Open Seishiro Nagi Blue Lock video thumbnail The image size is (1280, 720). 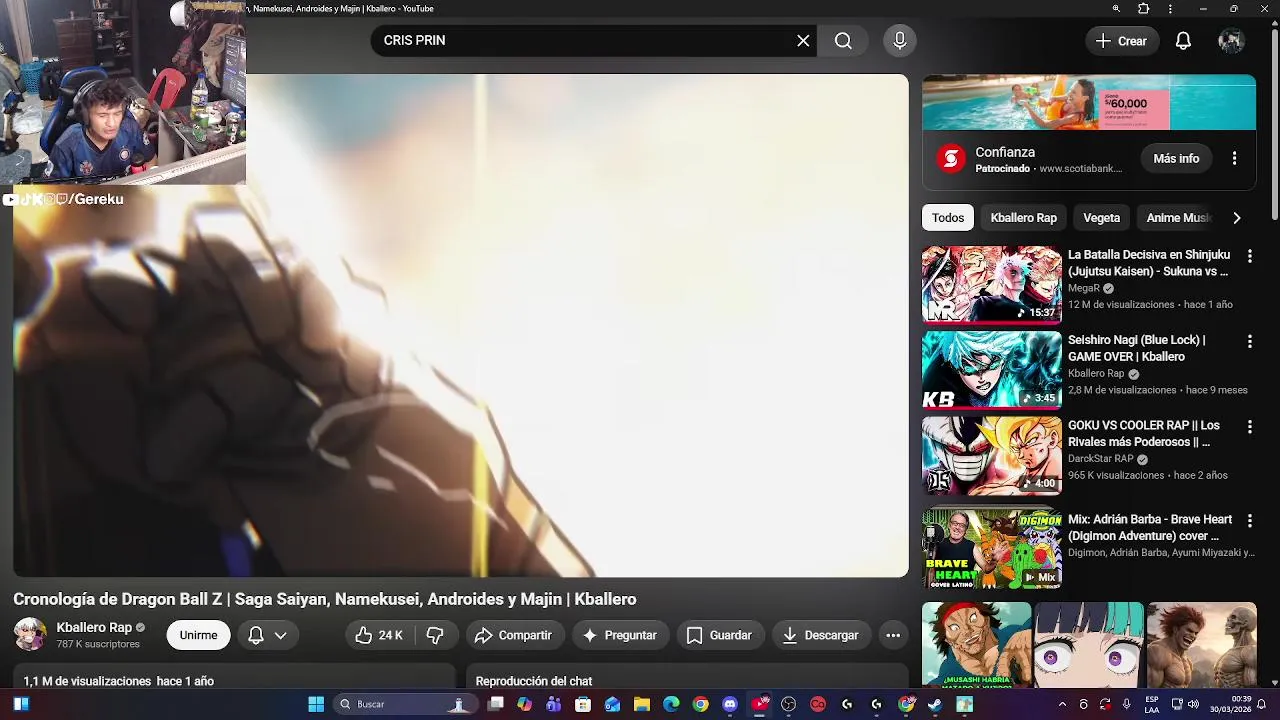coord(992,369)
